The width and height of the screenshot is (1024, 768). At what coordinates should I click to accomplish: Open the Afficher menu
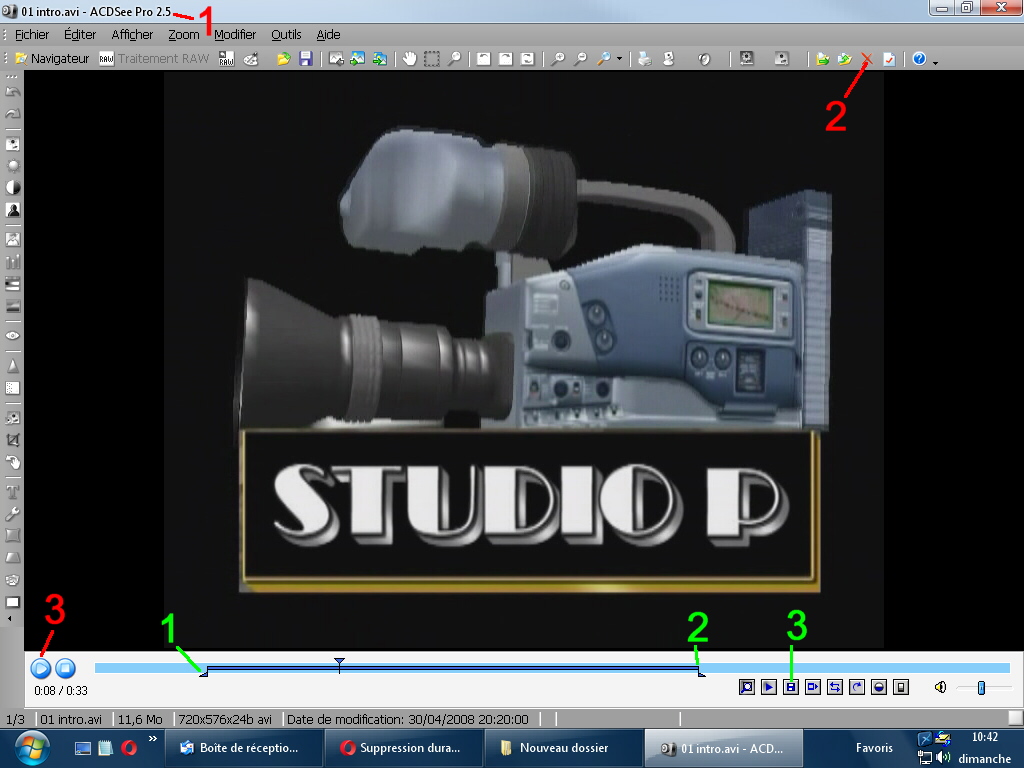[x=132, y=35]
